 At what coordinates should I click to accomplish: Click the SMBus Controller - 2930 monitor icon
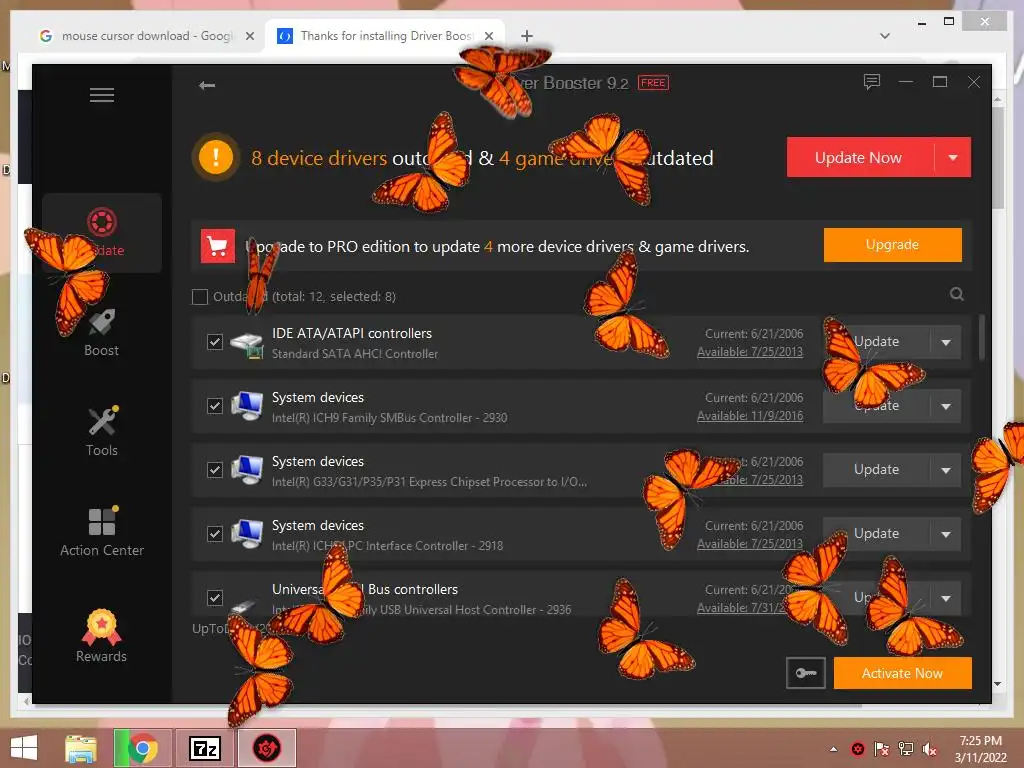click(x=247, y=406)
